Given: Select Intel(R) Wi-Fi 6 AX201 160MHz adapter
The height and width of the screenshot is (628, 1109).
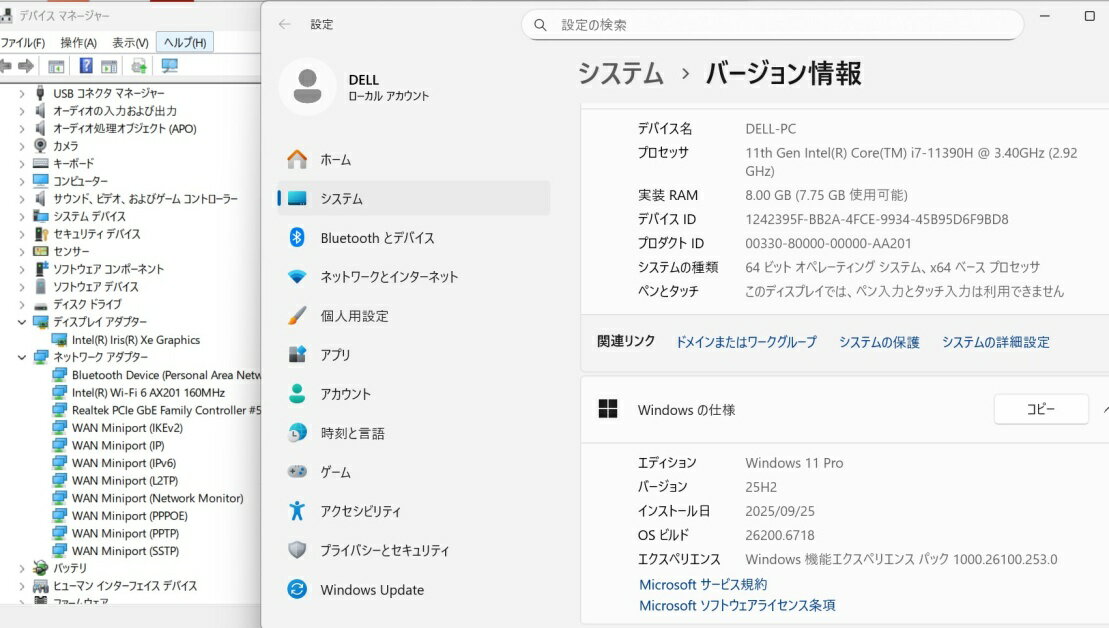Looking at the screenshot, I should click(x=148, y=393).
